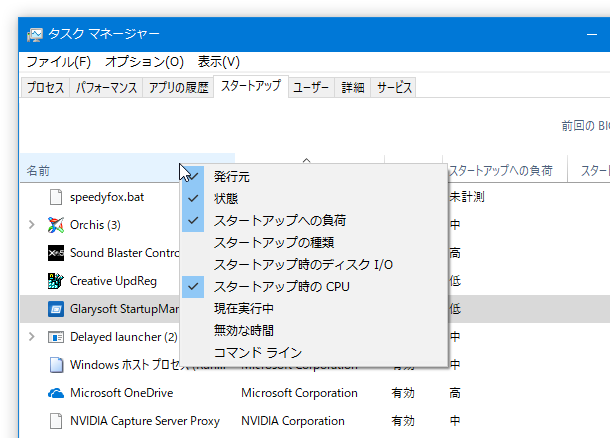The image size is (610, 438).
Task: Click 中 impact in NVIDIA row
Action: [455, 421]
